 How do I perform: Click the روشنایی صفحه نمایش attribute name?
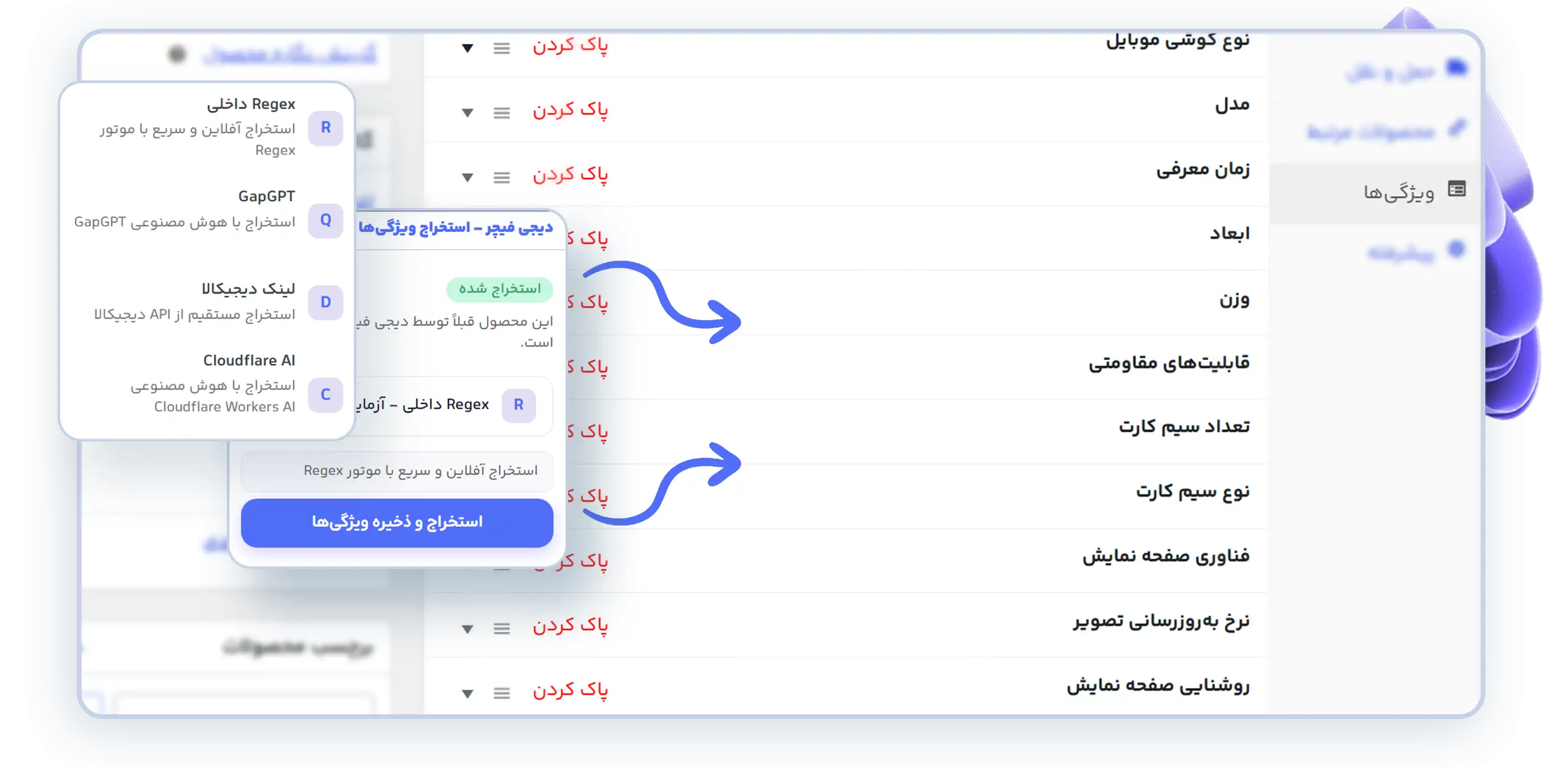click(1158, 685)
